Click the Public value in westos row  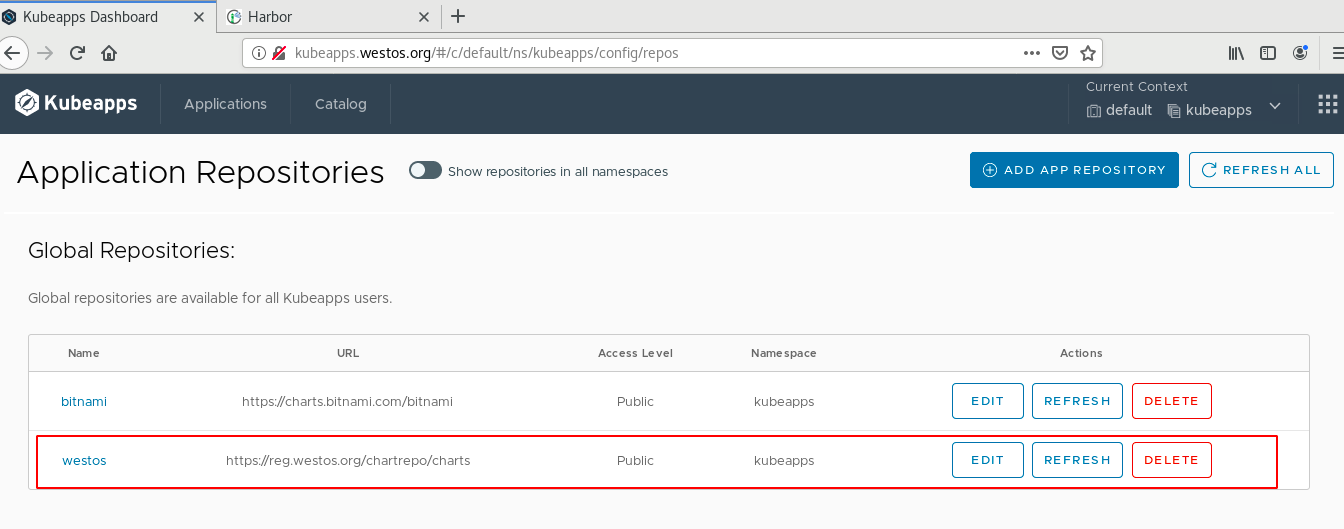point(635,461)
